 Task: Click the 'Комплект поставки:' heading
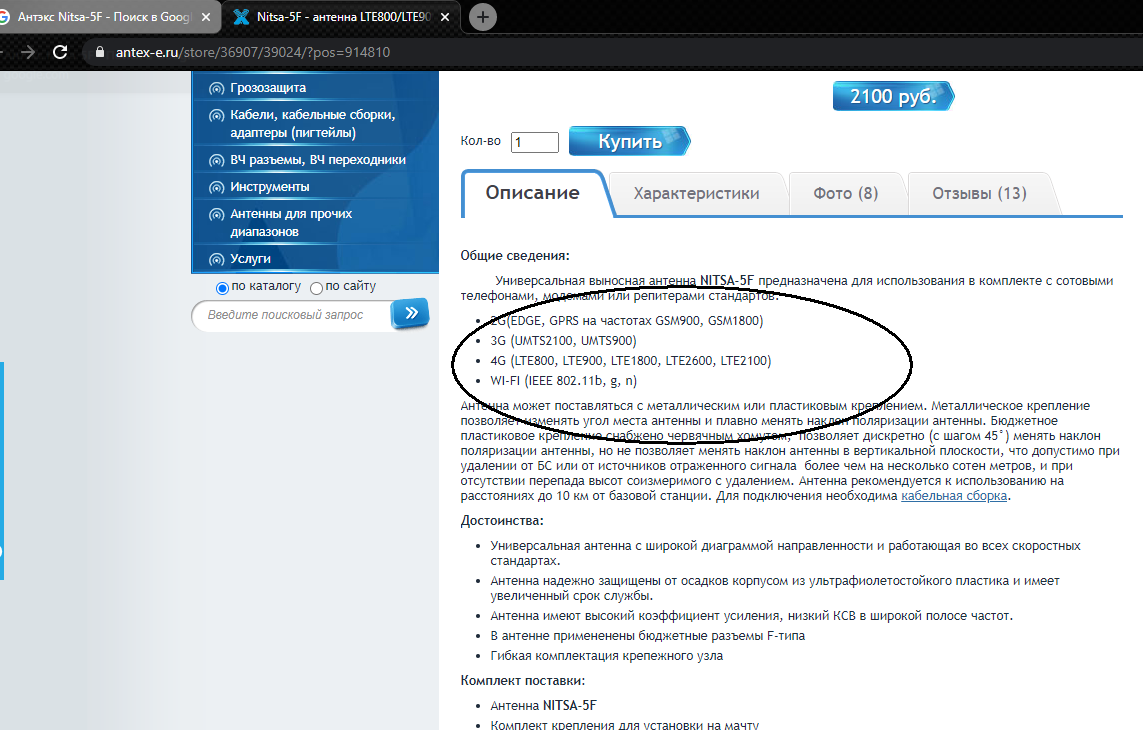click(523, 680)
